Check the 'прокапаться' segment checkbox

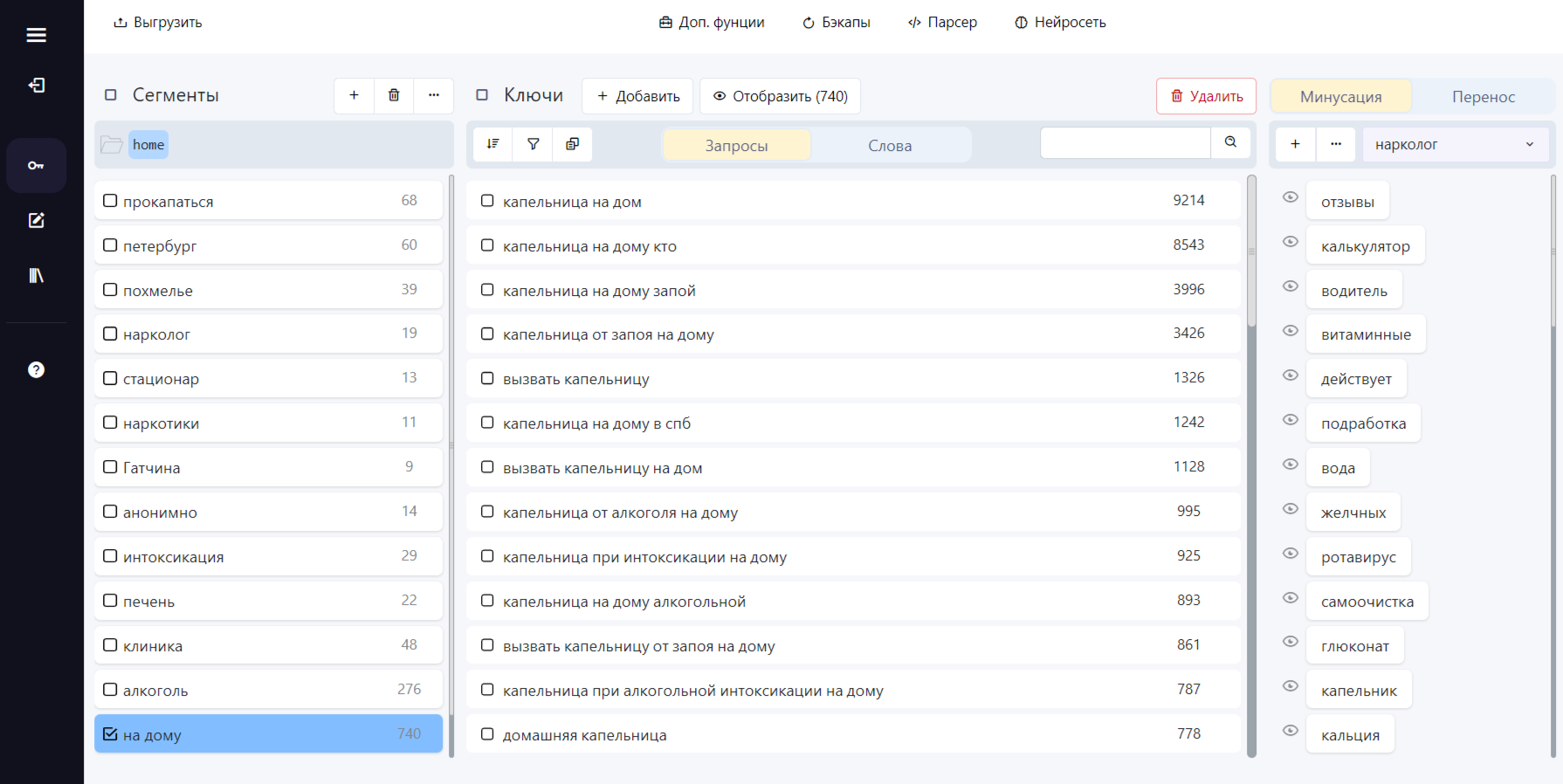[x=110, y=201]
